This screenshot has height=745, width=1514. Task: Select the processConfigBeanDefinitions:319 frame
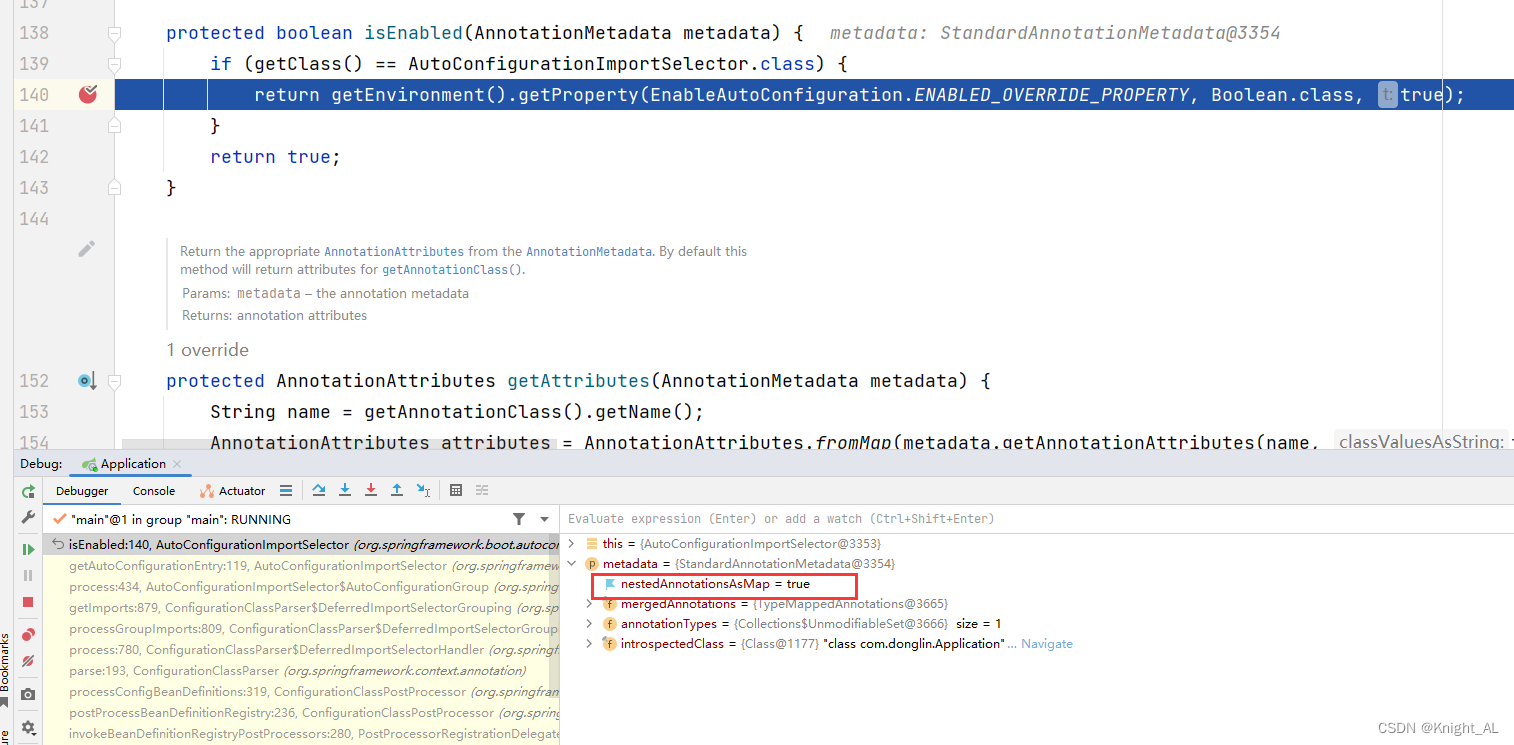(301, 692)
